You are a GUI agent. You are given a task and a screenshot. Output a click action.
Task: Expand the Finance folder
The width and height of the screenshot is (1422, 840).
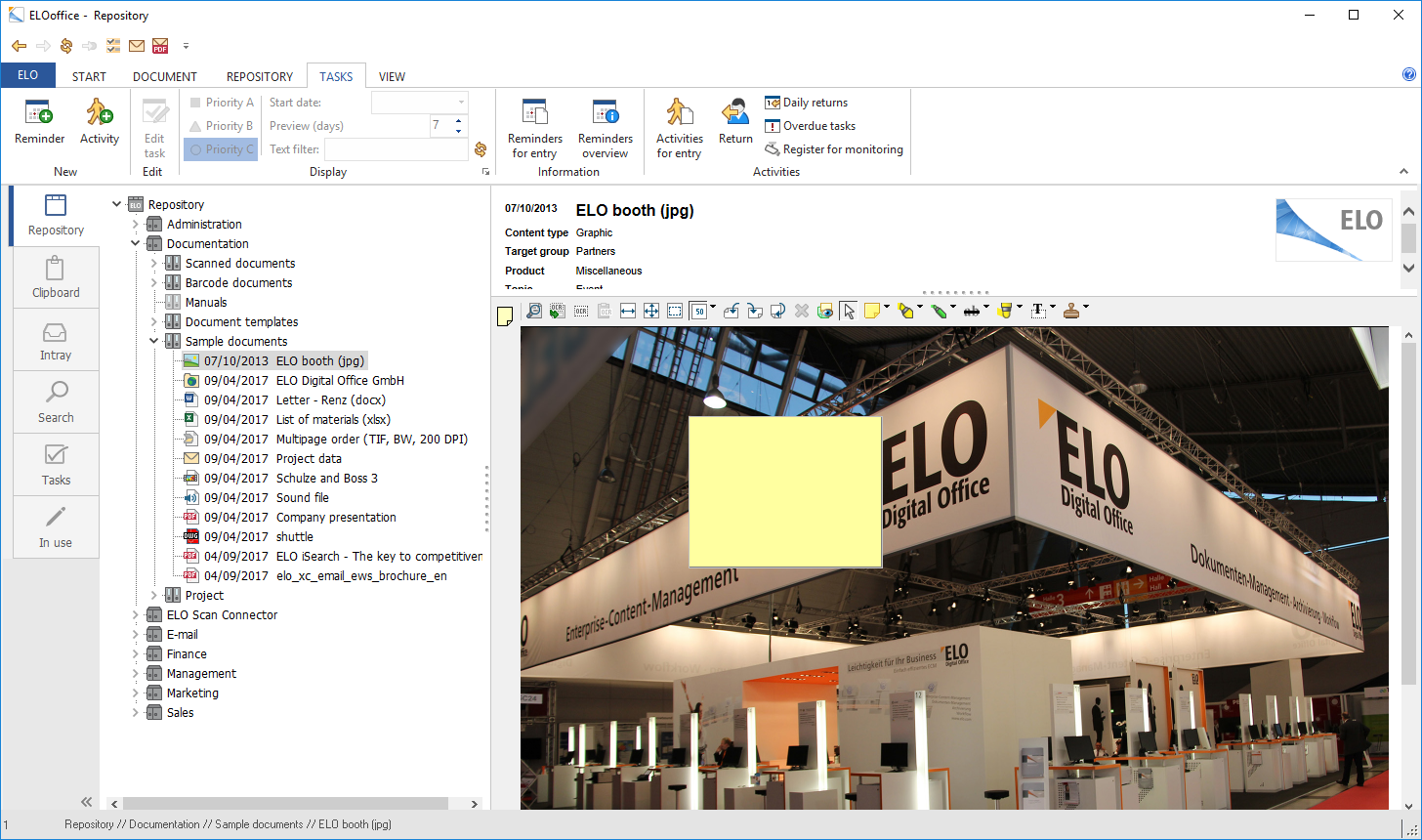click(x=136, y=654)
